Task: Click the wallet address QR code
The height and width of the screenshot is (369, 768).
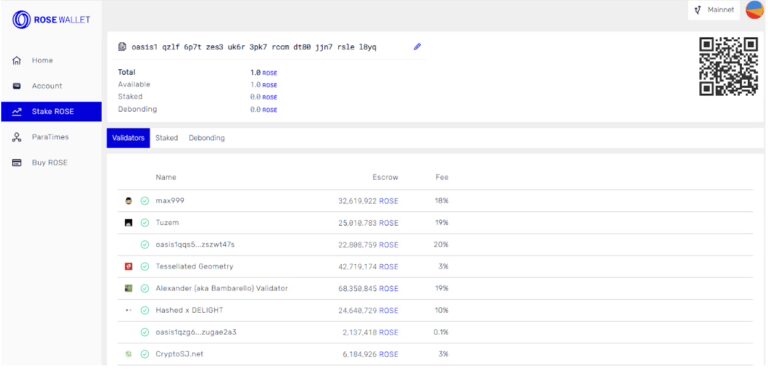Action: [x=728, y=66]
